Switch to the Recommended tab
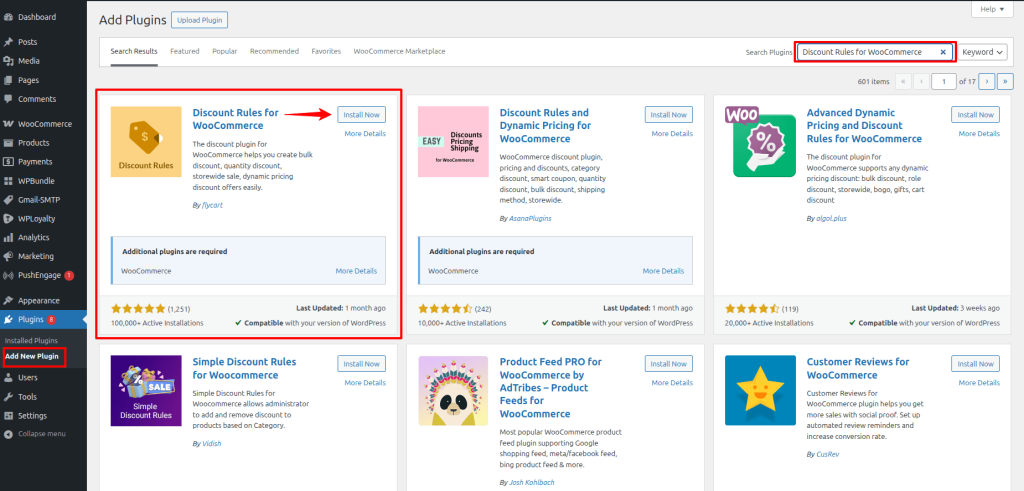The image size is (1024, 491). click(274, 52)
